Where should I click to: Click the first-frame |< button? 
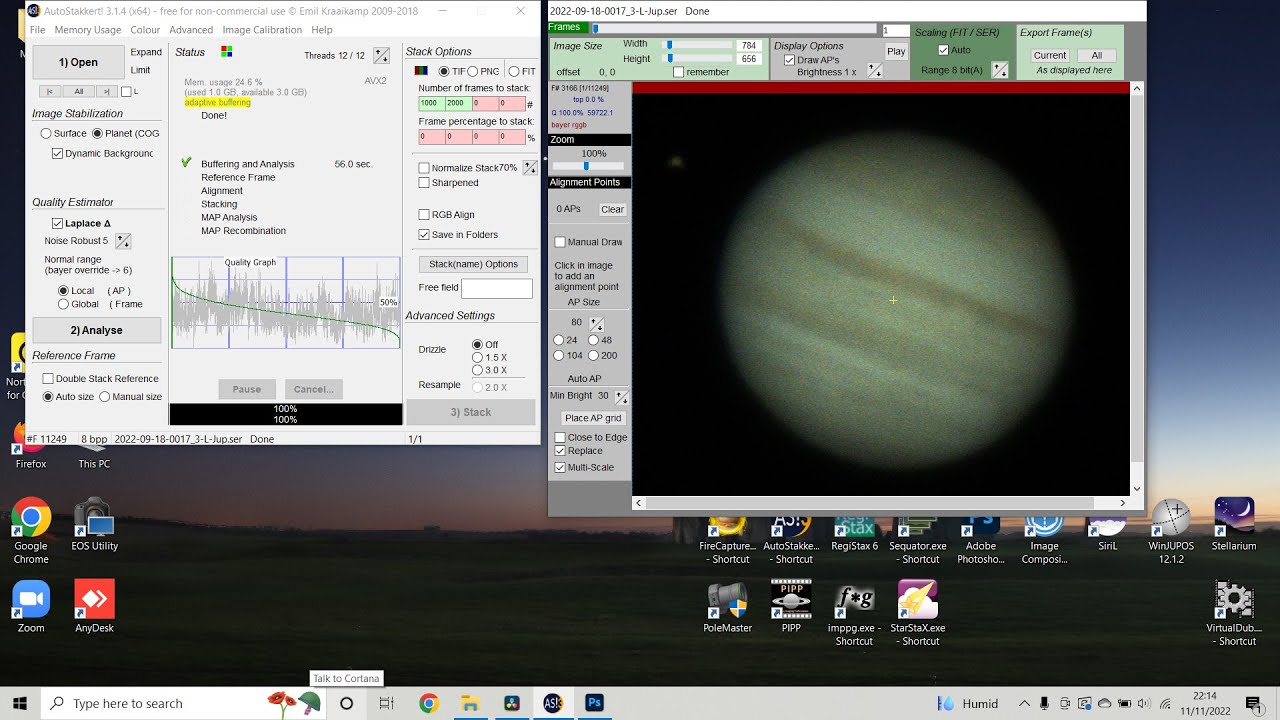tap(50, 91)
